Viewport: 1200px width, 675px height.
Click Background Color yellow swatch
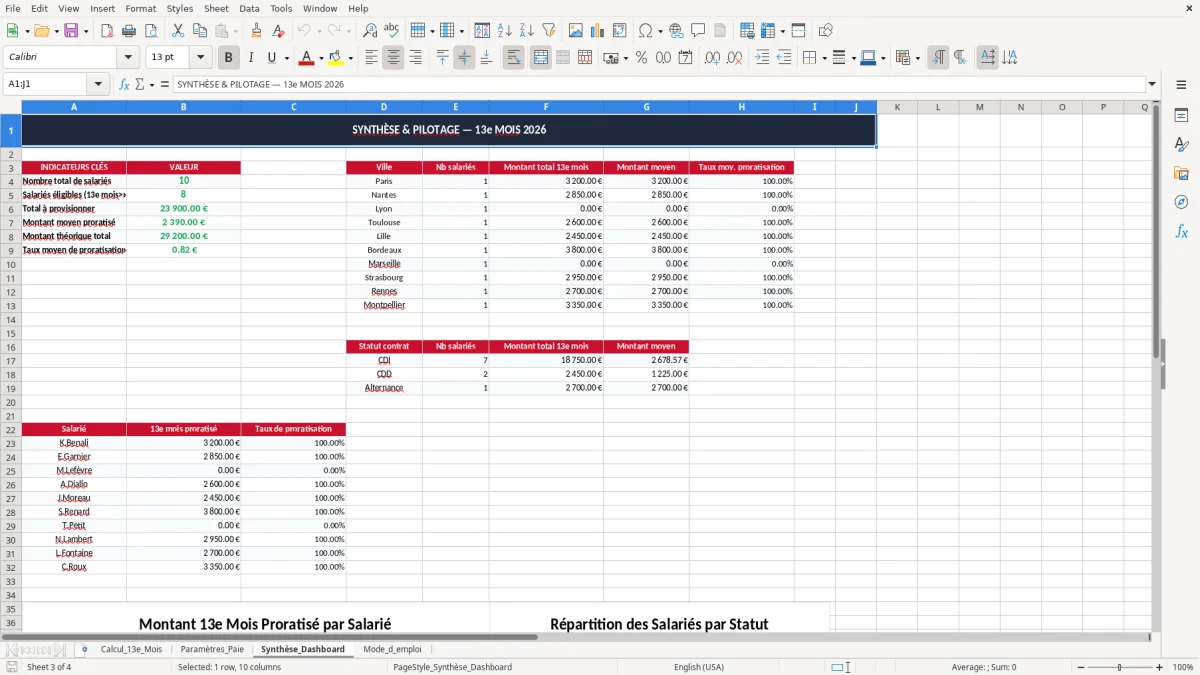click(x=335, y=58)
